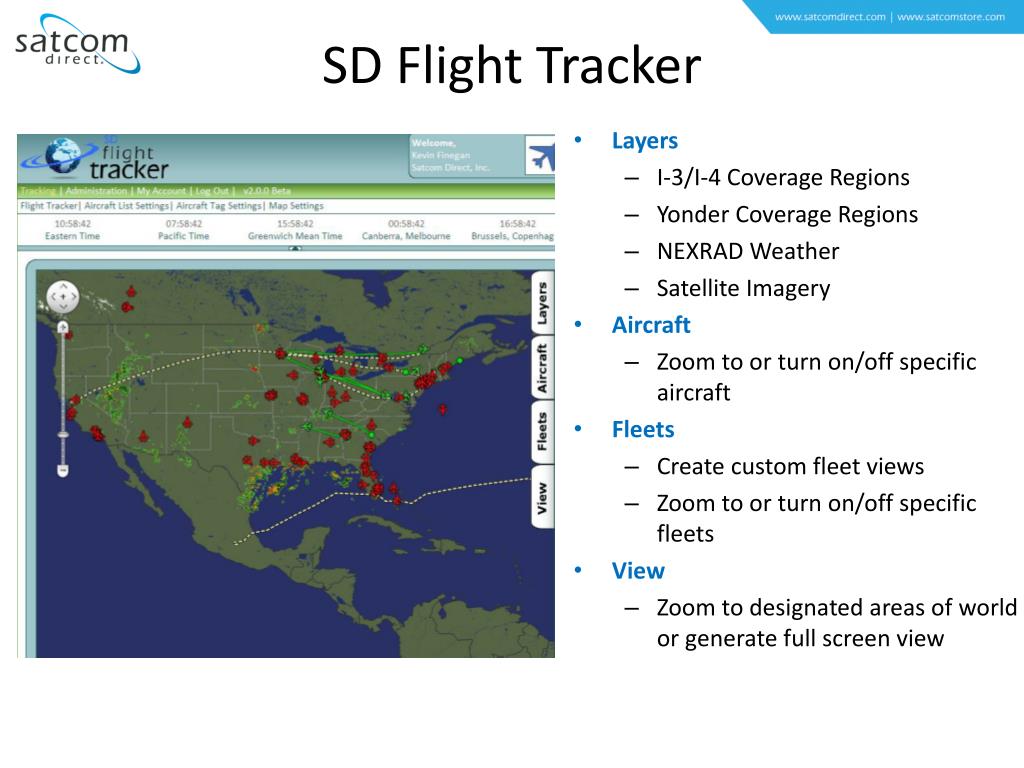Click the www.satcomstore.com link
This screenshot has width=1024, height=768.
pyautogui.click(x=951, y=17)
